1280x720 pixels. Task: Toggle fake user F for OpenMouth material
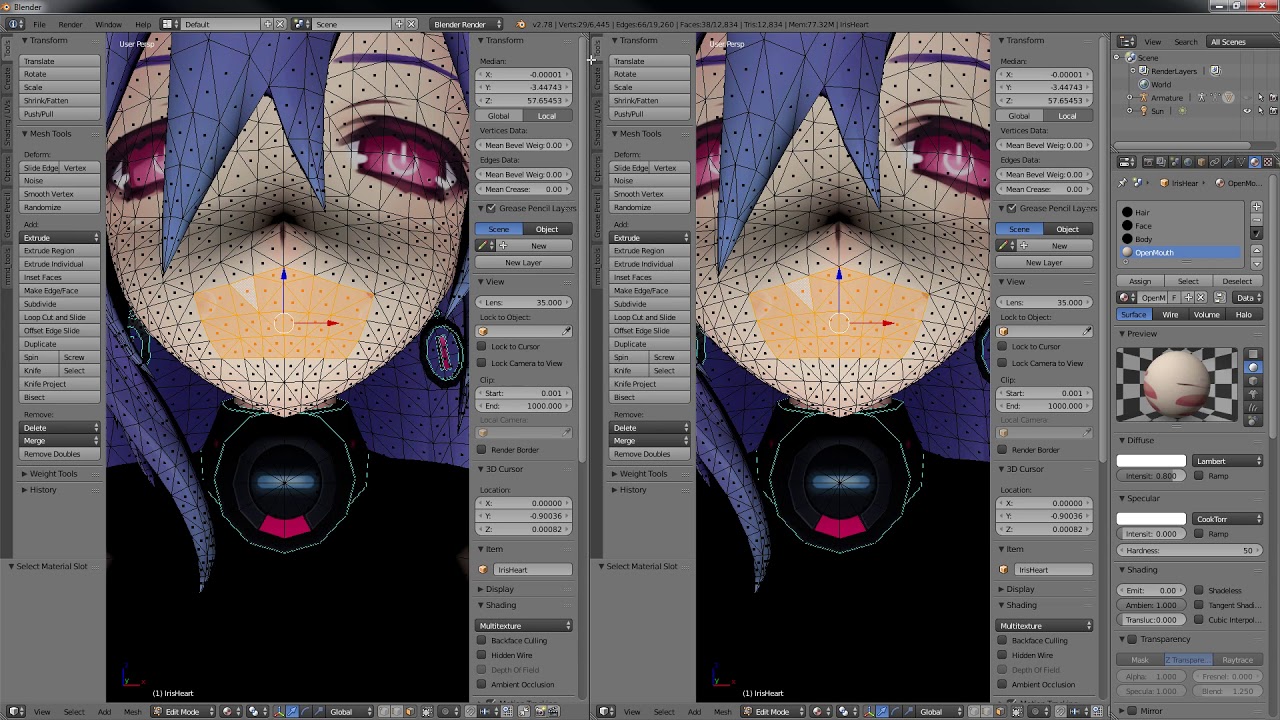1174,298
